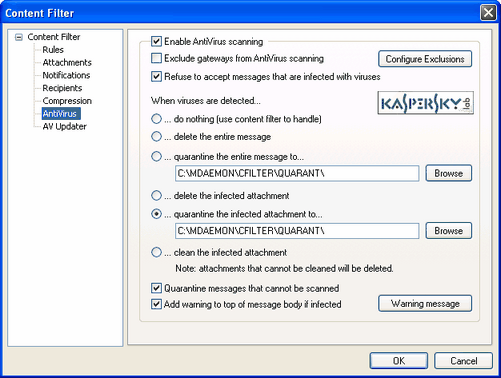Select Recipients in the tree
501x378 pixels.
[62, 88]
